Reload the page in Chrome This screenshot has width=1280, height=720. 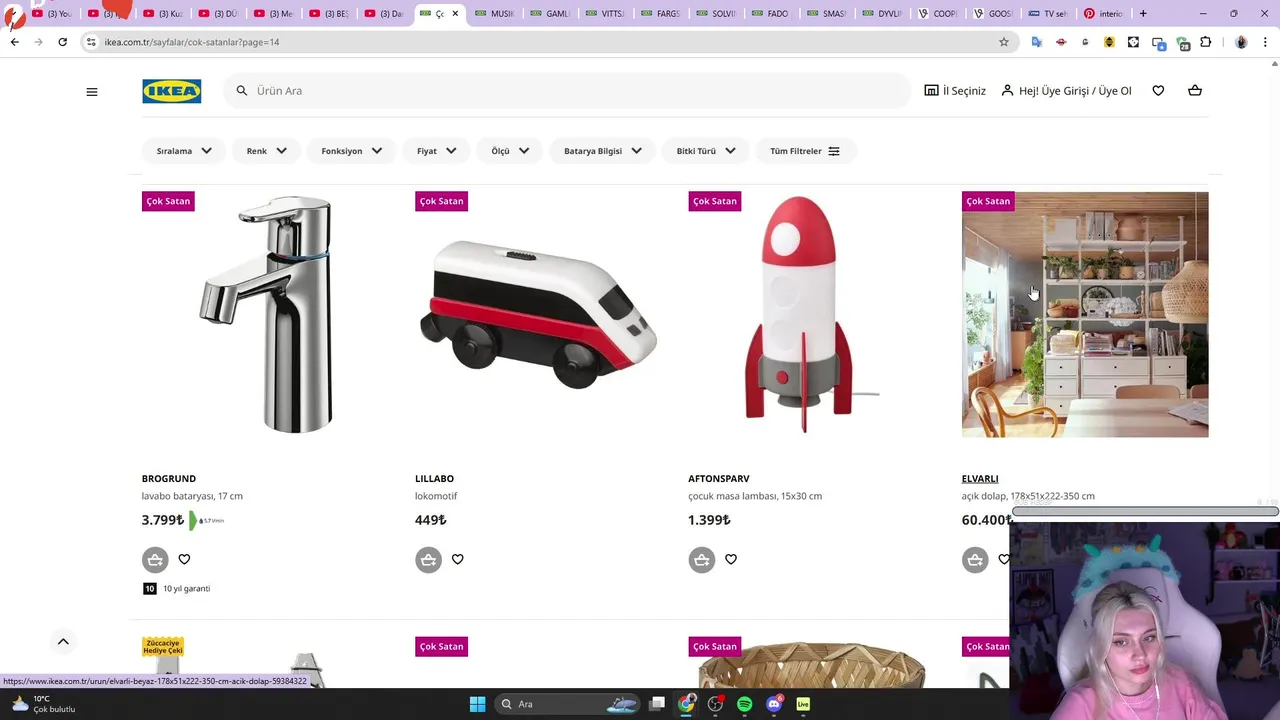click(62, 42)
